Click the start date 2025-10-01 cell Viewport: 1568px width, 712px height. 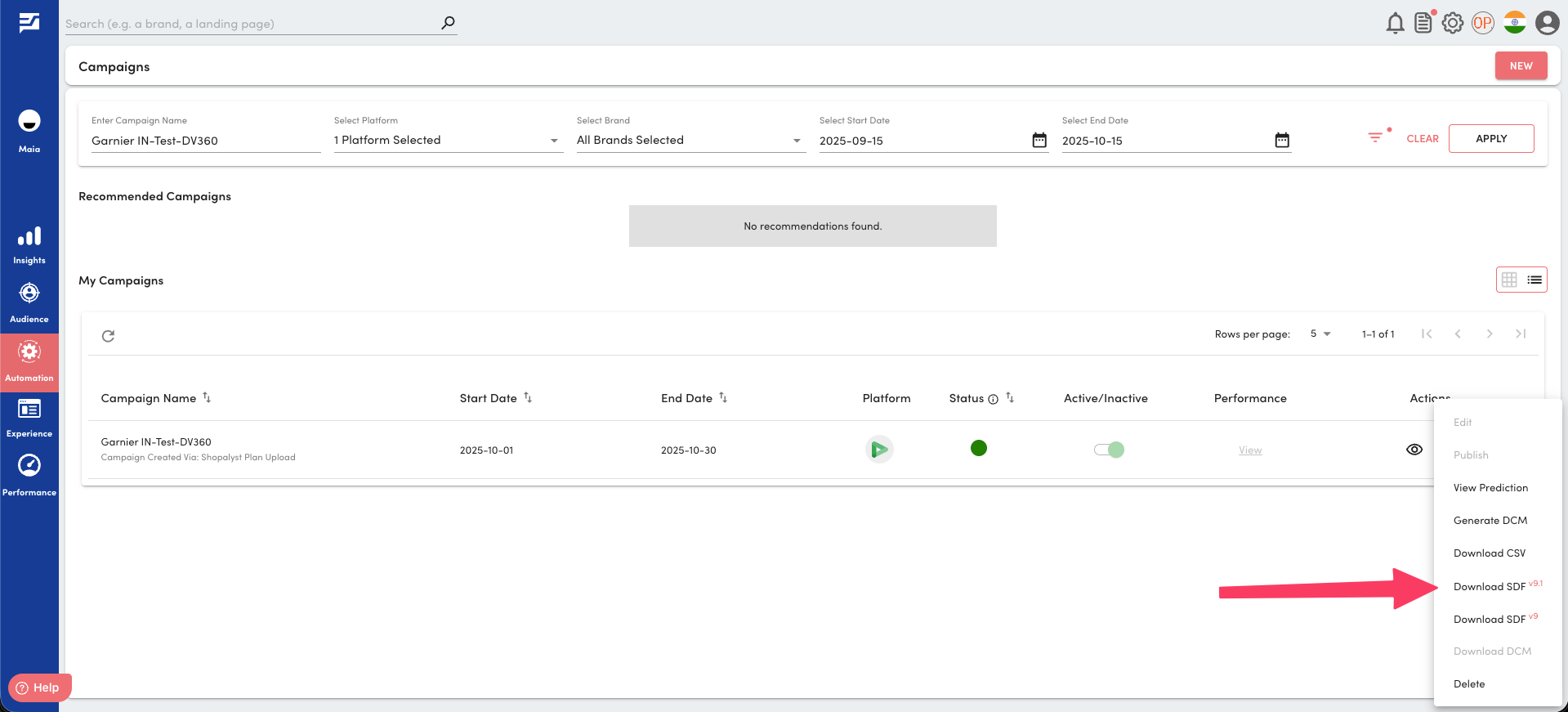click(486, 450)
